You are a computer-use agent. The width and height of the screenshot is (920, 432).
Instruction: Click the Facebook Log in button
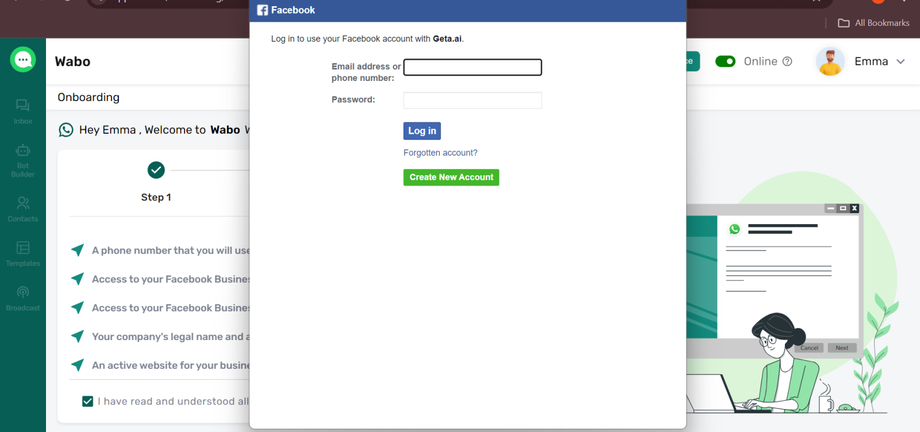(422, 131)
